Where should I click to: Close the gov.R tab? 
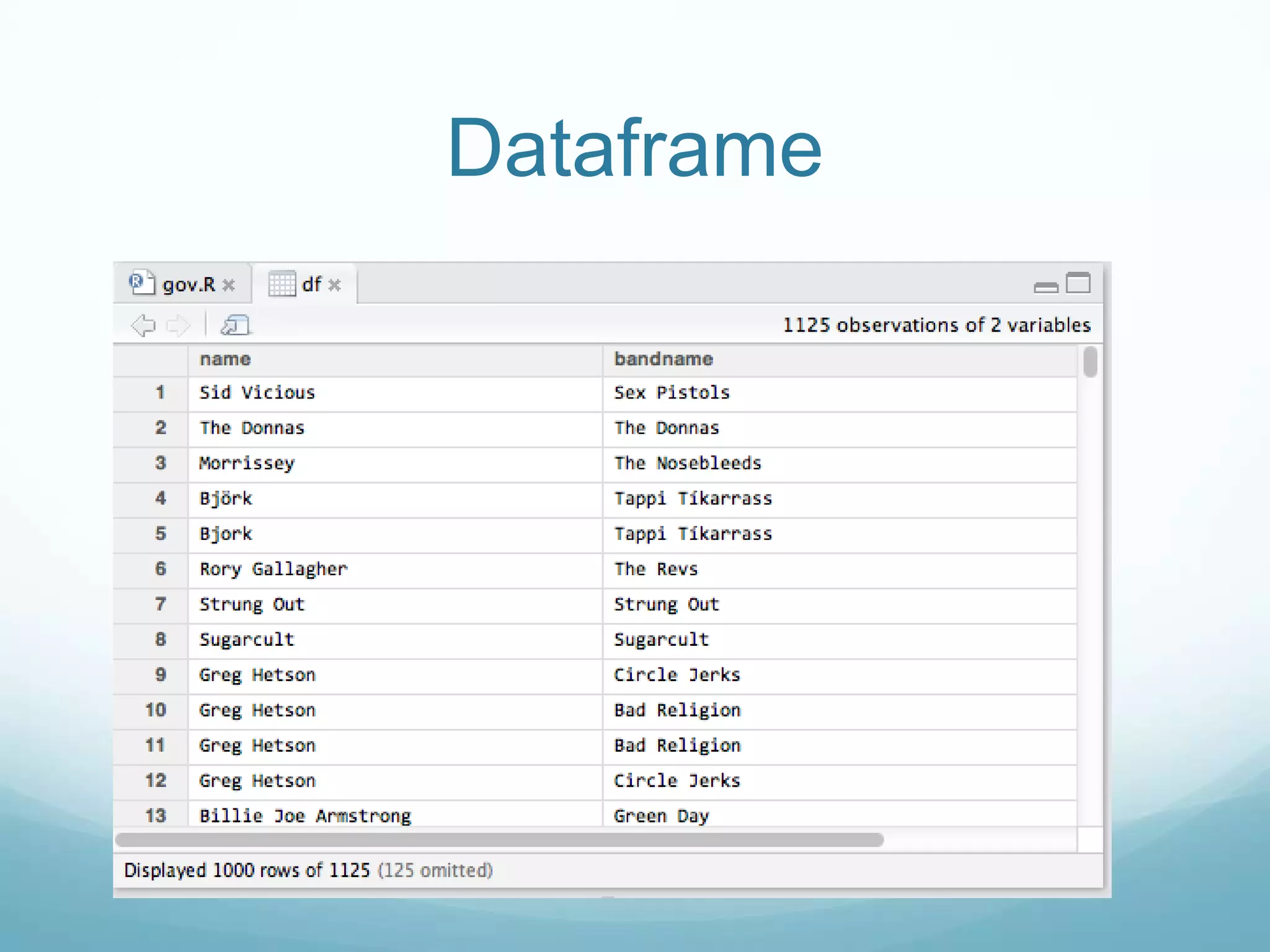[x=229, y=285]
